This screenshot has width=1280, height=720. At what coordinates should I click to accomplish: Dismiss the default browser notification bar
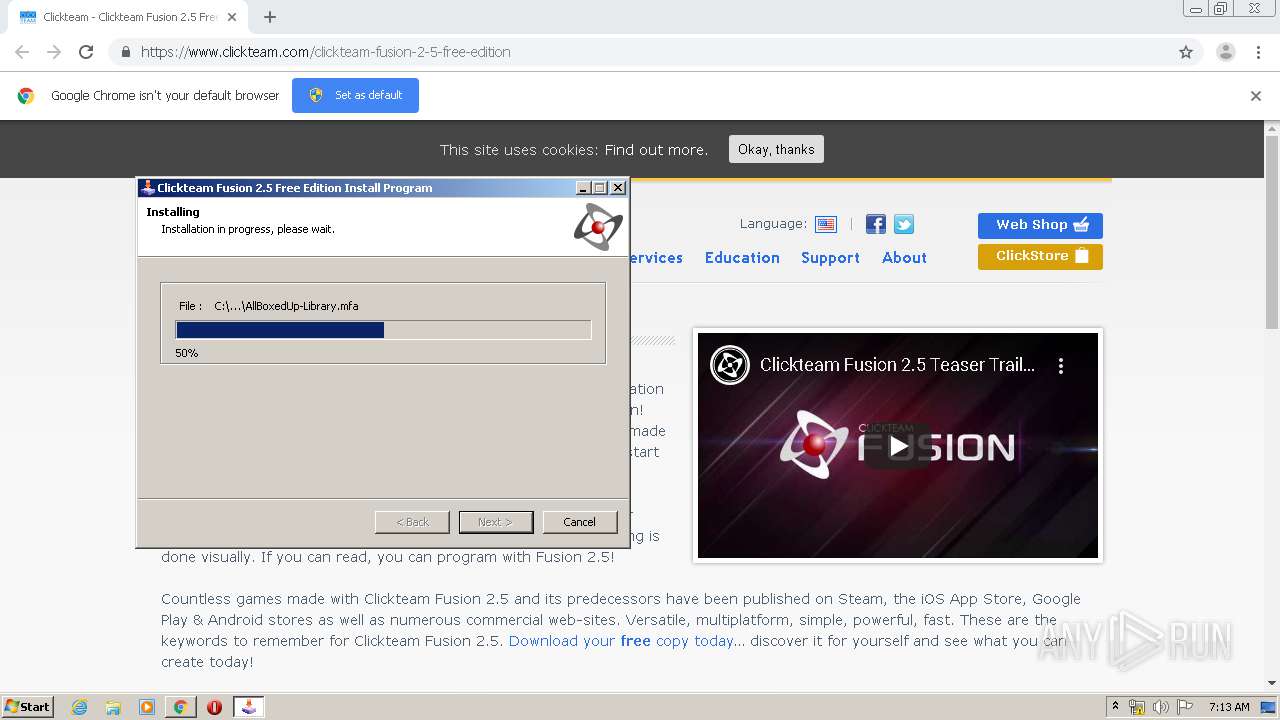pyautogui.click(x=1256, y=96)
